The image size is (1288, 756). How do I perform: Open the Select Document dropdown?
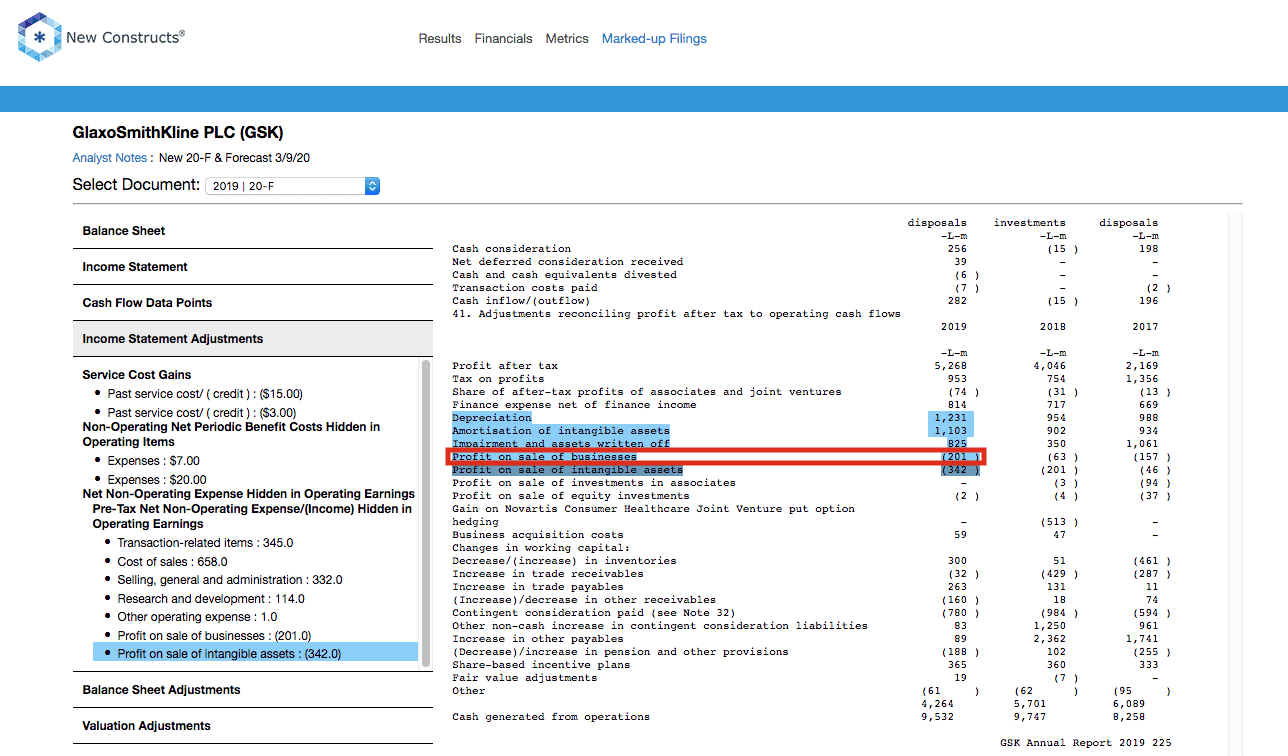[292, 186]
